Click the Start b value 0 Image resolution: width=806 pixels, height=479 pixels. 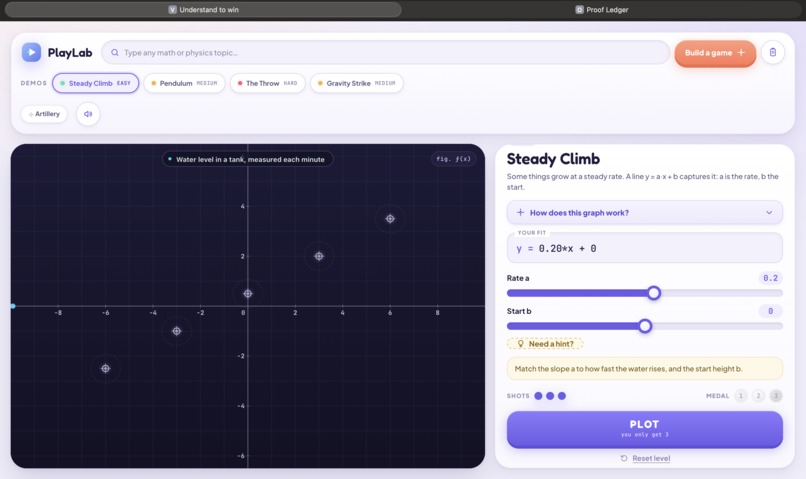(770, 311)
